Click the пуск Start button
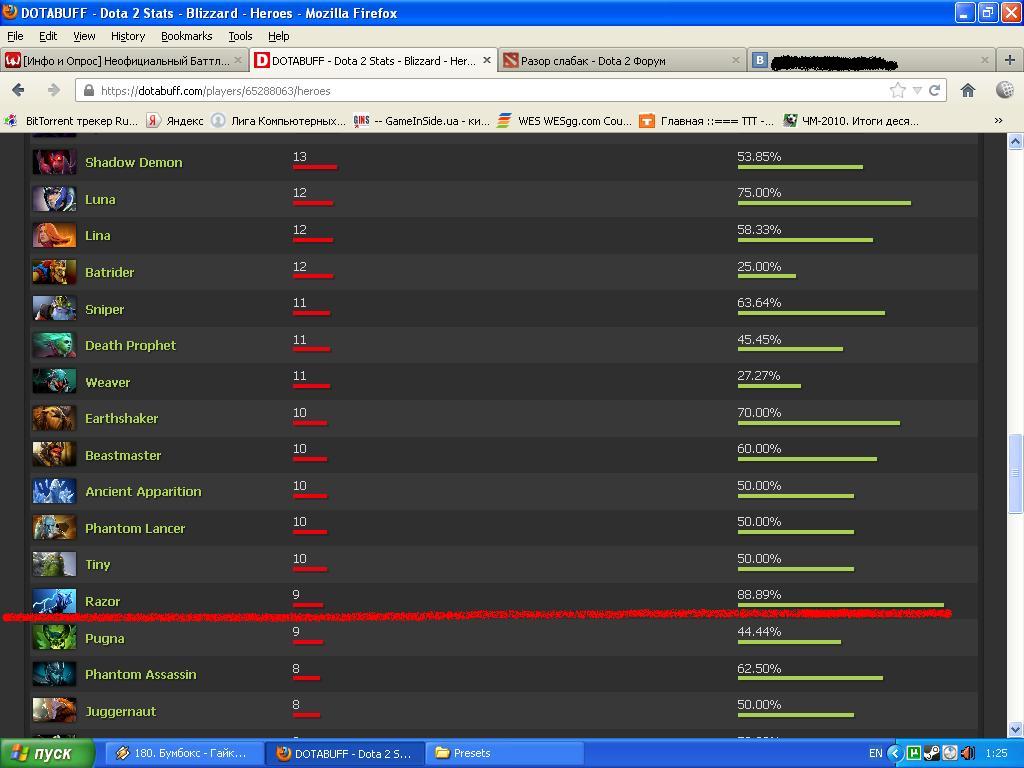This screenshot has width=1024, height=768. point(47,754)
